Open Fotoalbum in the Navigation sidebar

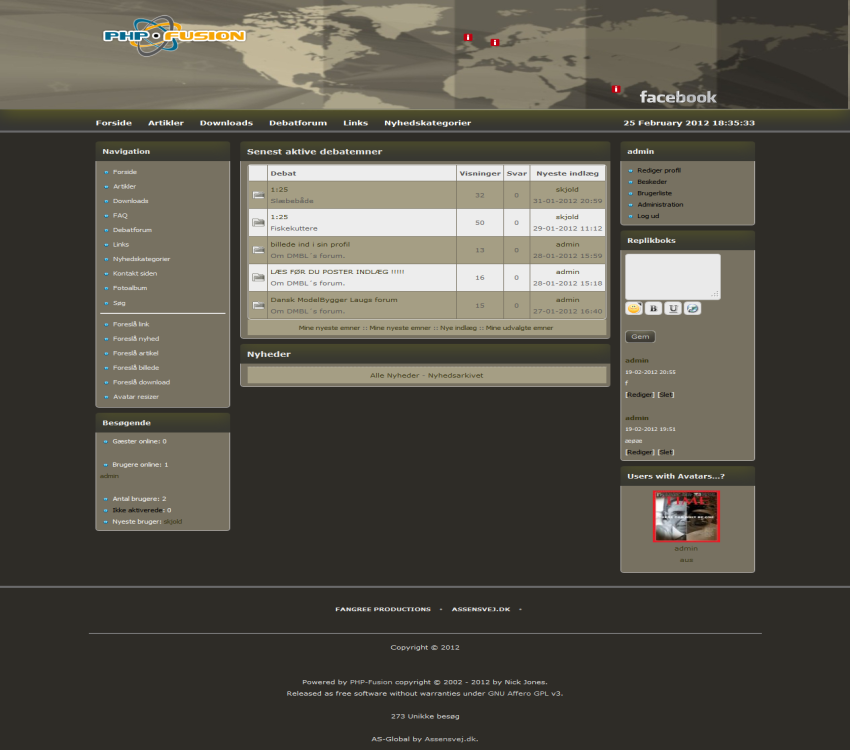(130, 288)
